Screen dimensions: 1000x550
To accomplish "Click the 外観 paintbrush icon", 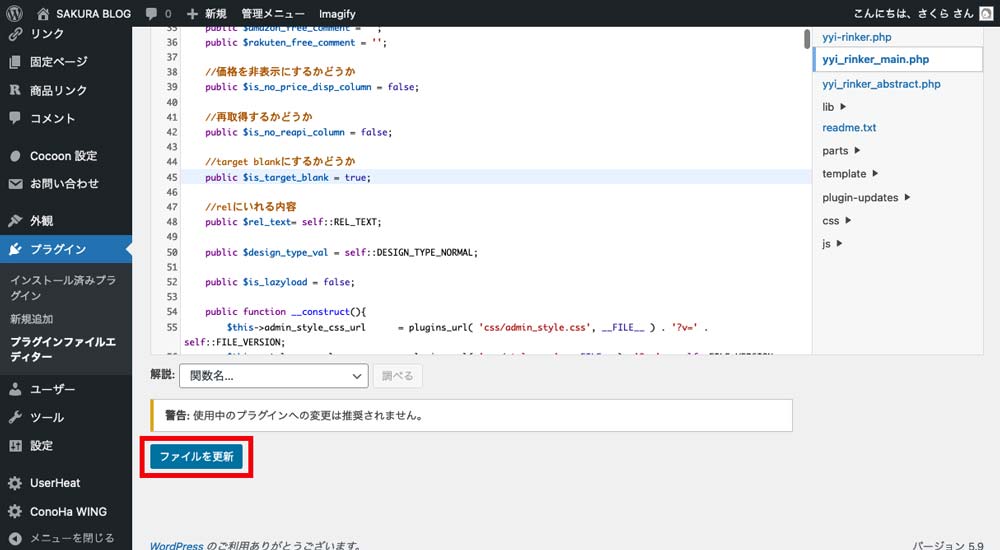I will coord(15,221).
